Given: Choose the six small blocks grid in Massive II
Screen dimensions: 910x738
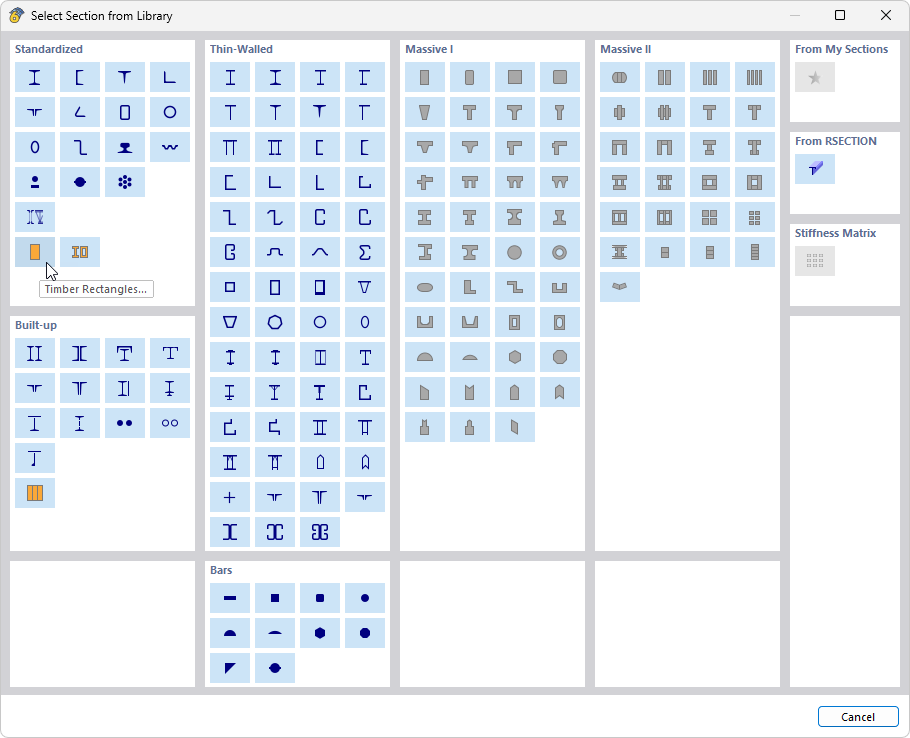Looking at the screenshot, I should 755,217.
